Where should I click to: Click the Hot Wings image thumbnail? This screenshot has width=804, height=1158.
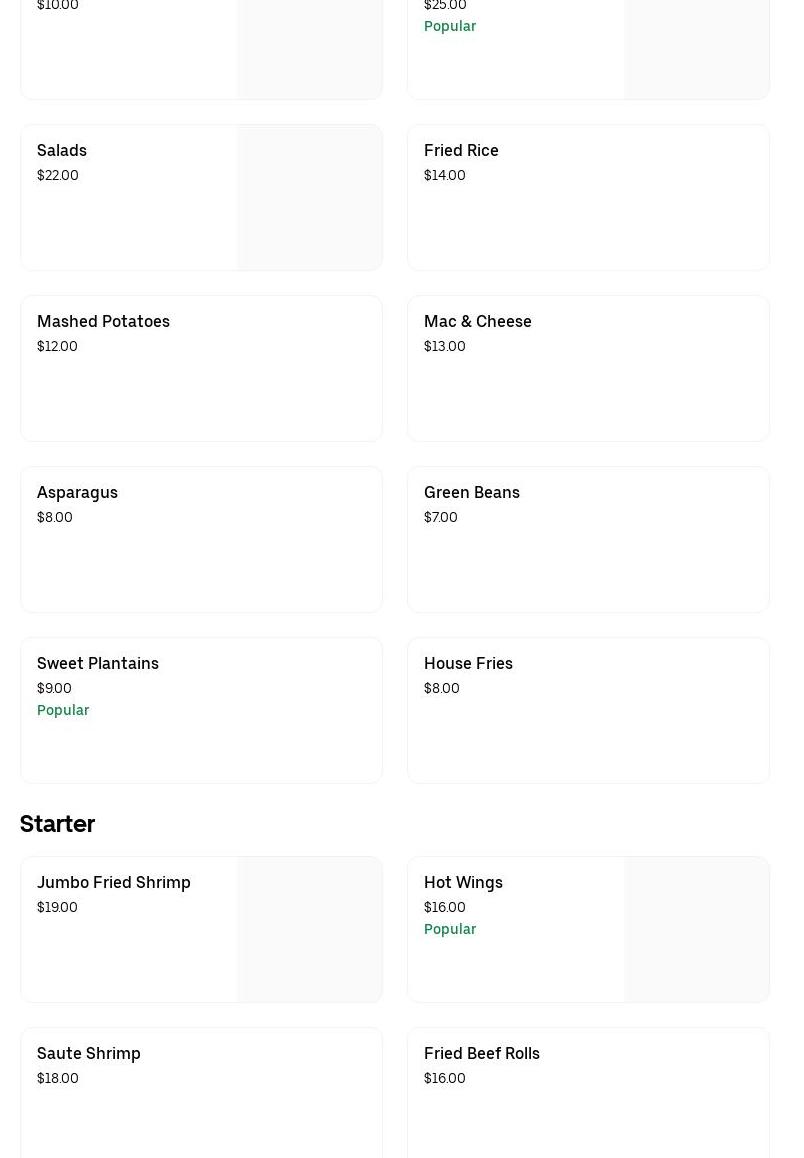coord(696,929)
